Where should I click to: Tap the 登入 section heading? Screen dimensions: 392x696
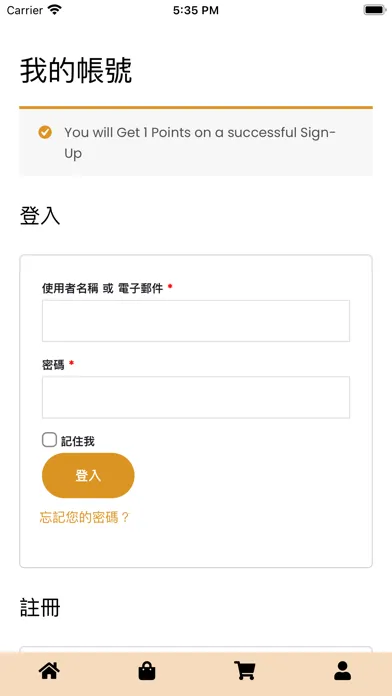pyautogui.click(x=40, y=216)
